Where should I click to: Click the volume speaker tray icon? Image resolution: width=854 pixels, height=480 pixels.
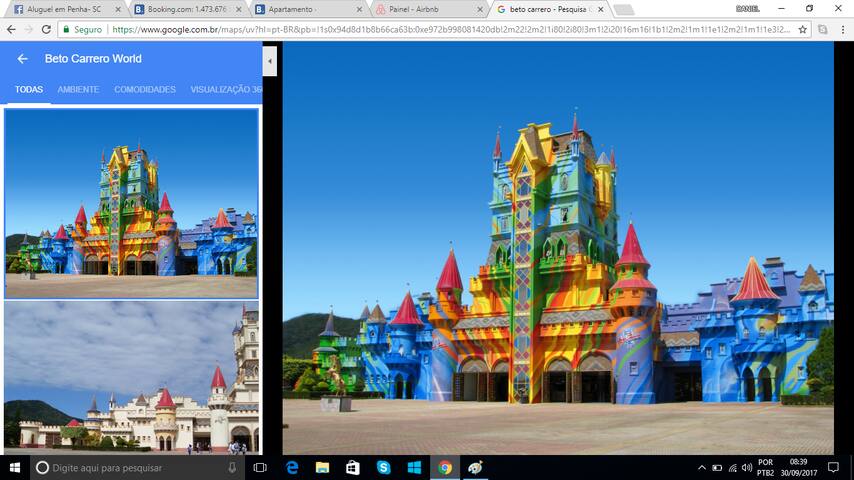[747, 467]
